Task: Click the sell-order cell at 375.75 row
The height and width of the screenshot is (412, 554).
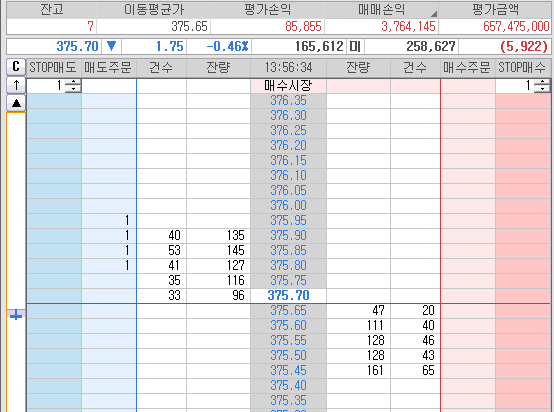Action: click(109, 281)
